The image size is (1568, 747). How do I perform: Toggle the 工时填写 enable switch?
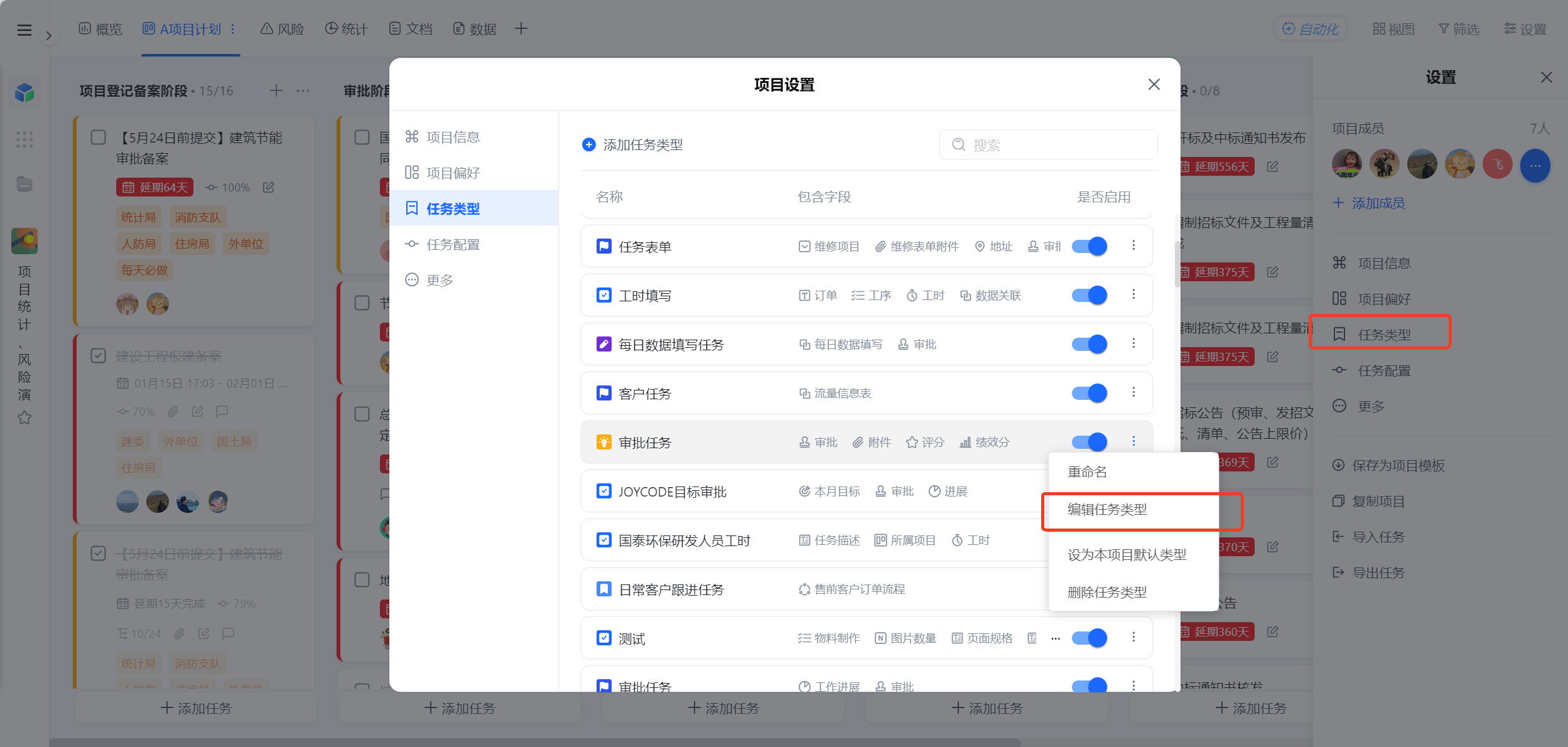point(1089,295)
